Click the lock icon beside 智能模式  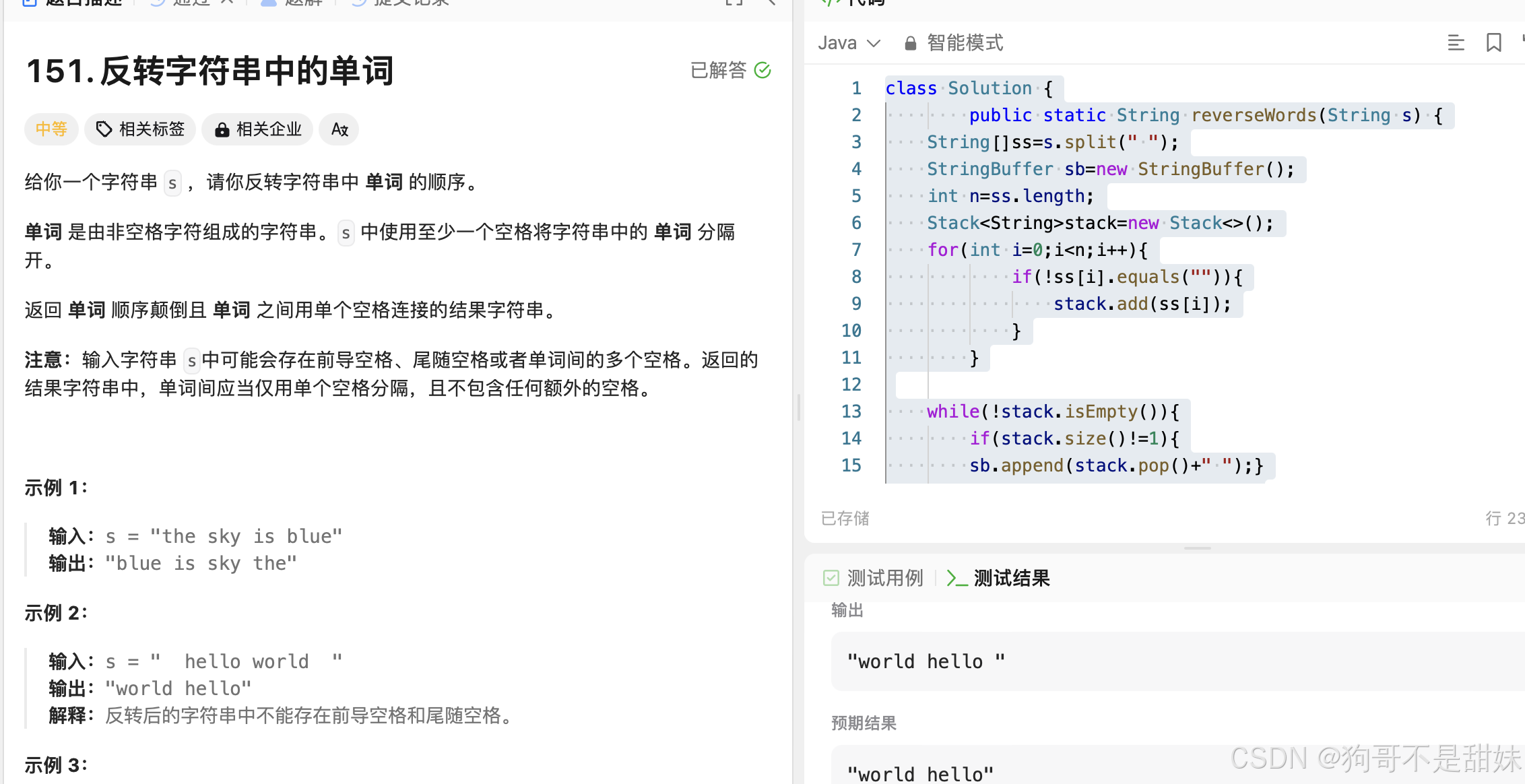(910, 43)
